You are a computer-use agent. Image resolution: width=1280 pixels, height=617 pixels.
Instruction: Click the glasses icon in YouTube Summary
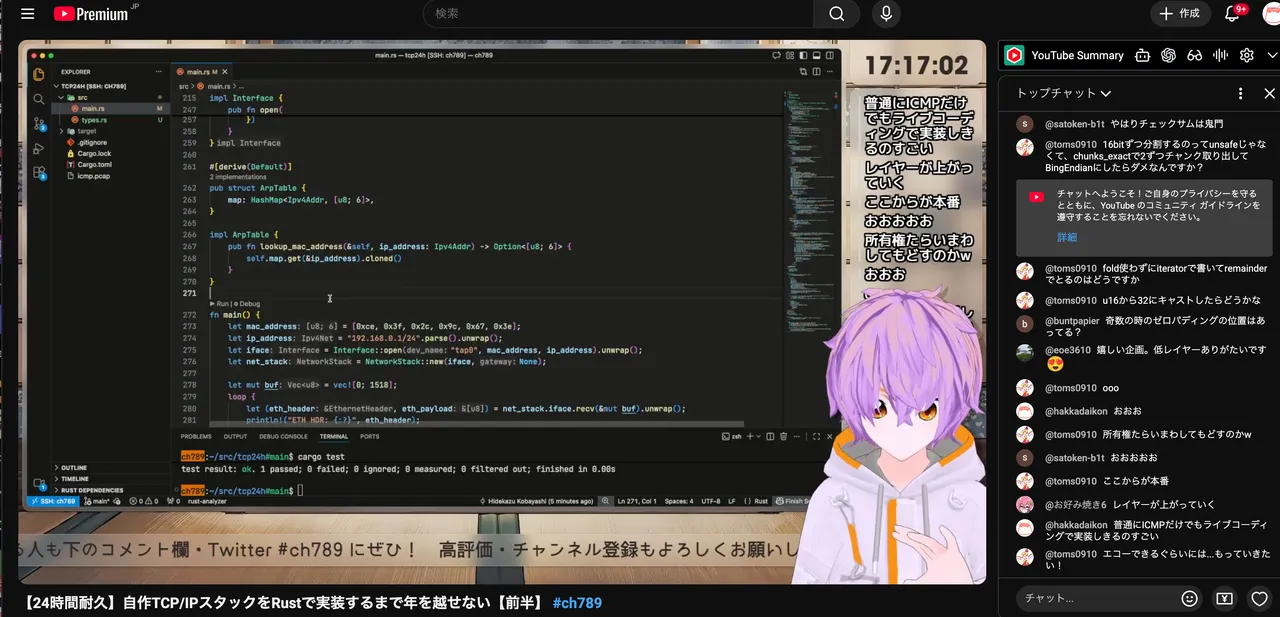pos(1194,56)
